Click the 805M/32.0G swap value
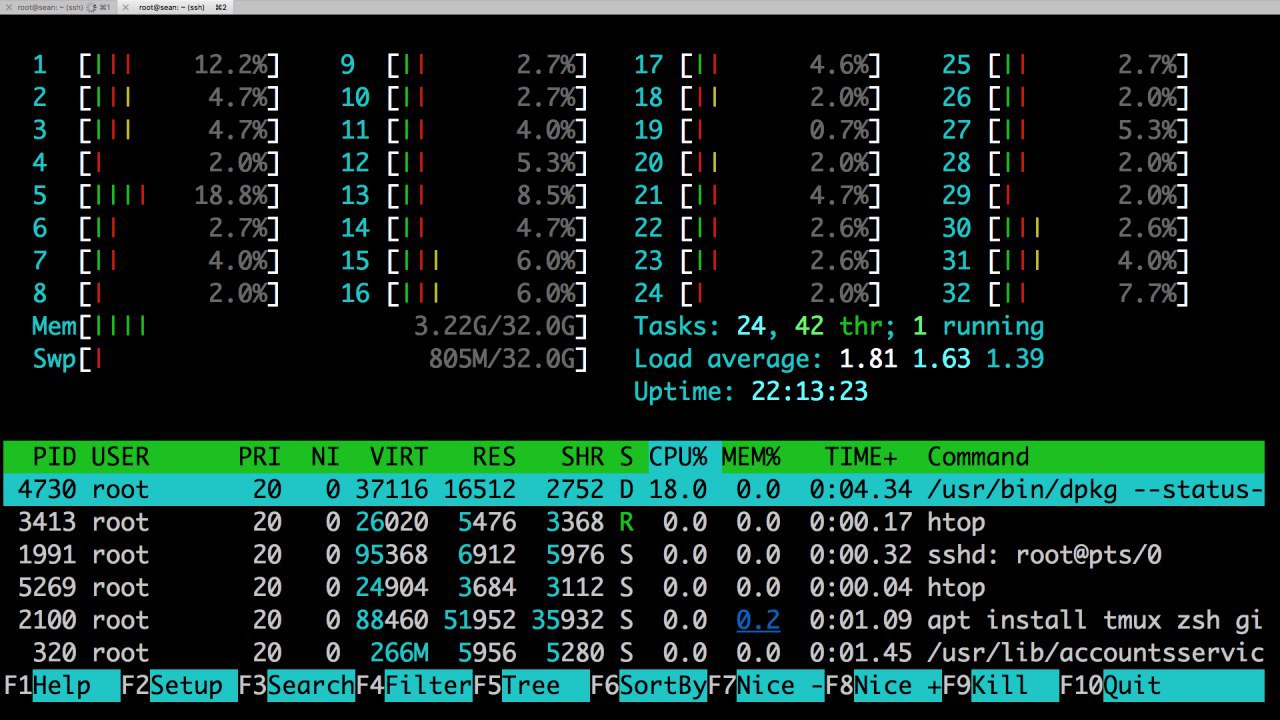The image size is (1280, 720). click(501, 359)
